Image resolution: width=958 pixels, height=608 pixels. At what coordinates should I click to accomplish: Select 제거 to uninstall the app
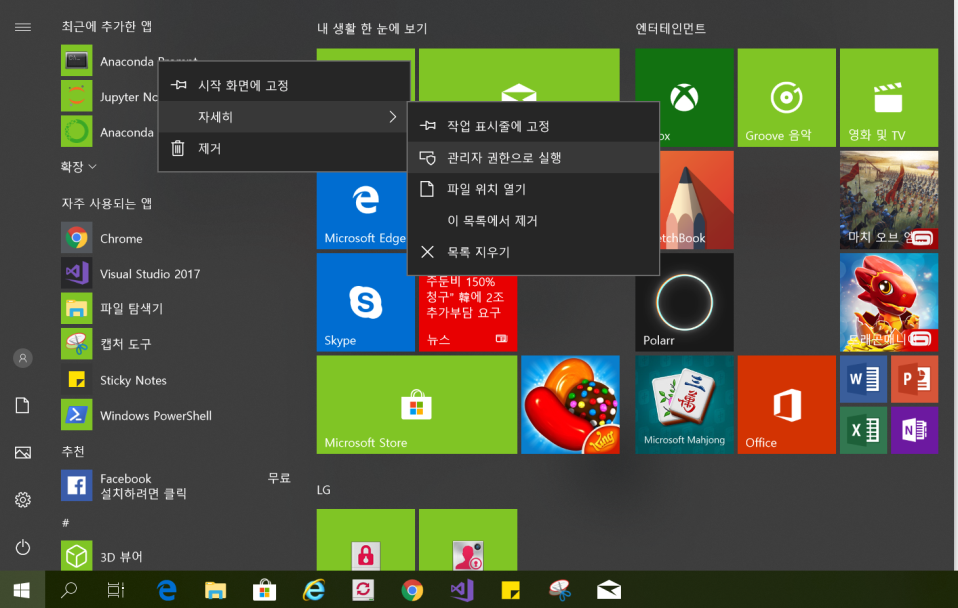(x=284, y=148)
